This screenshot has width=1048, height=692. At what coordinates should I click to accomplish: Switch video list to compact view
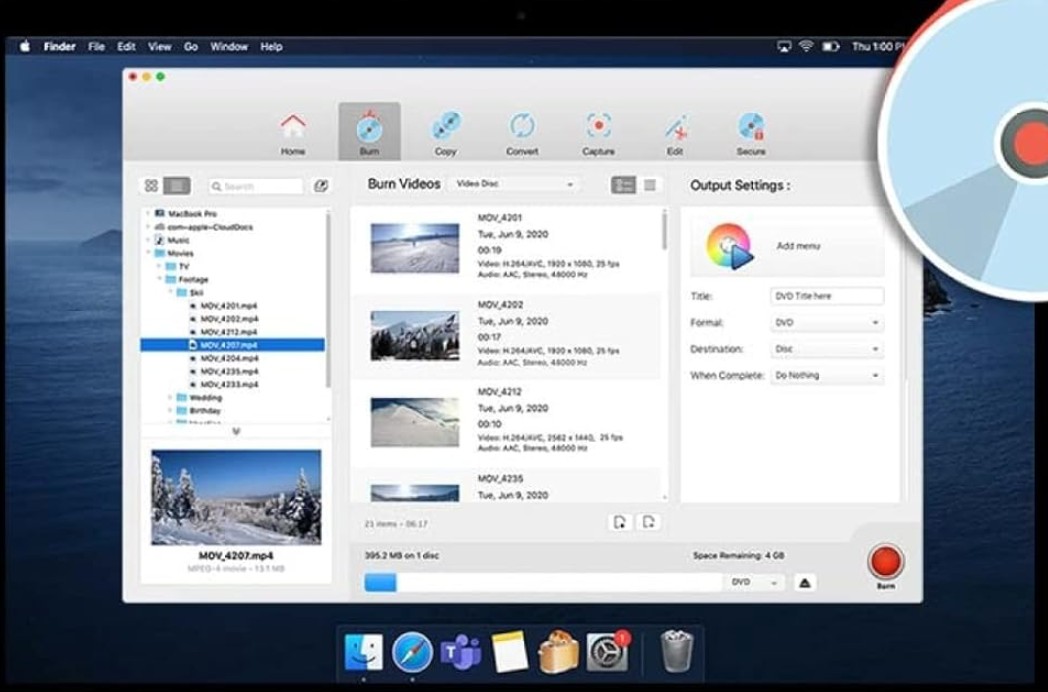pos(650,185)
